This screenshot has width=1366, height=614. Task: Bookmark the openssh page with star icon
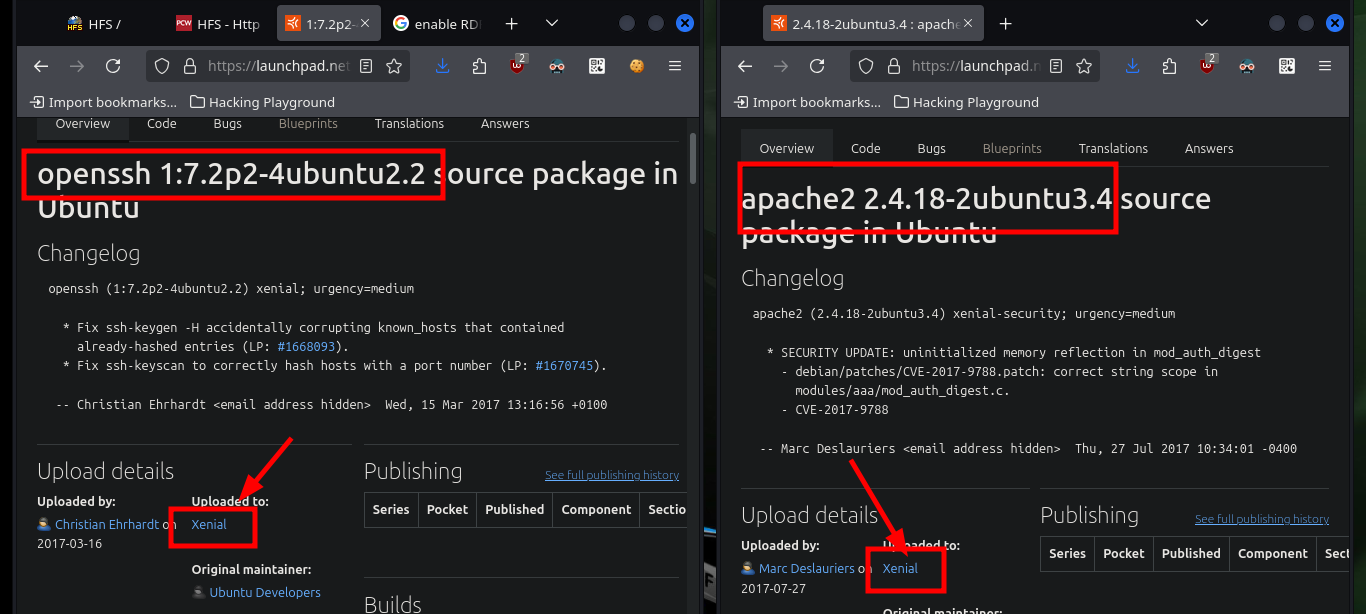point(394,66)
